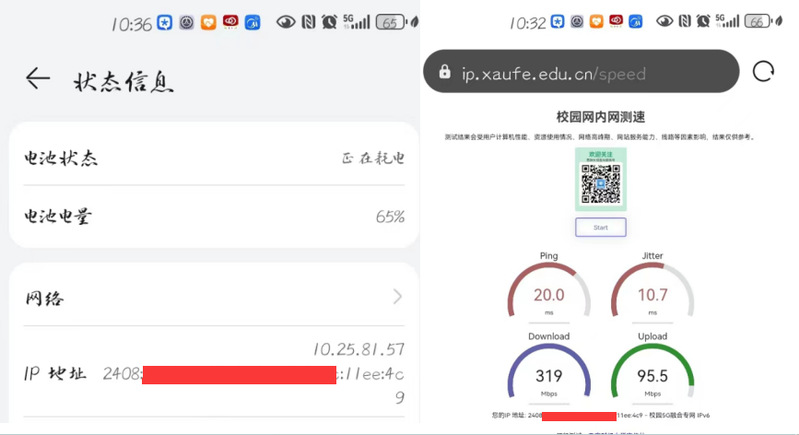Tap the ip.xaufe.edu.cn/speed address bar
Viewport: 799px width, 435px height.
pyautogui.click(x=581, y=71)
